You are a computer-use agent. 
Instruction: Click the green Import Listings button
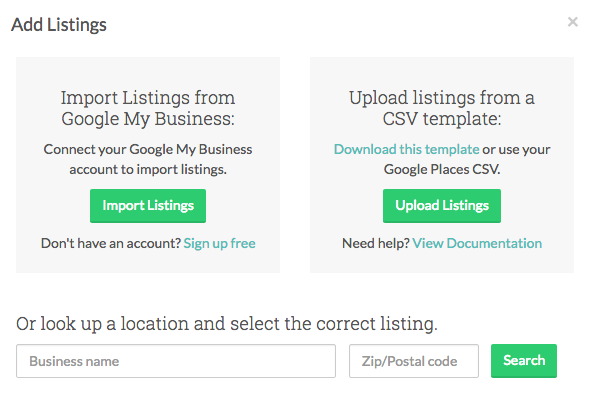pyautogui.click(x=148, y=206)
